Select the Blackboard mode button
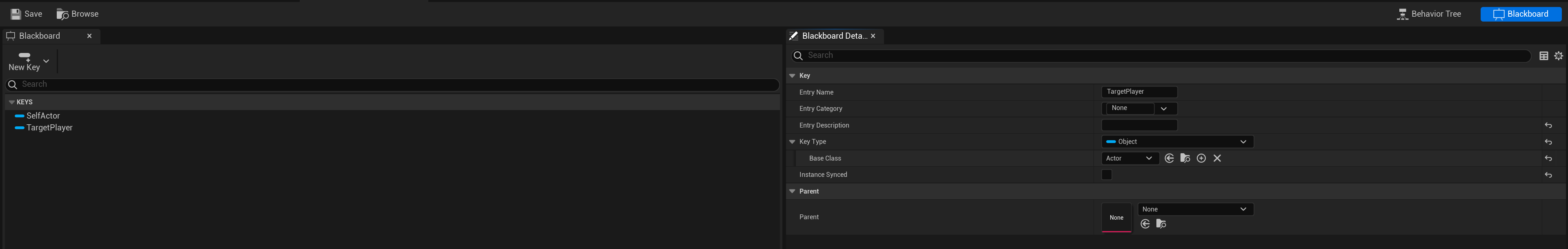This screenshot has height=249, width=1568. tap(1520, 14)
